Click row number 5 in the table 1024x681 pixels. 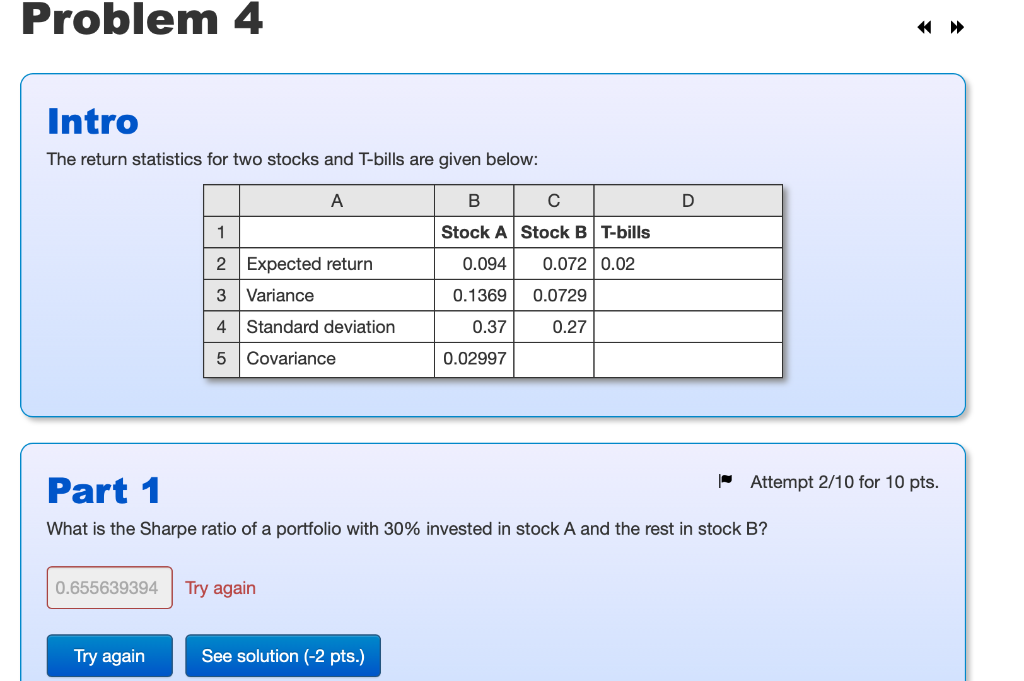[221, 358]
